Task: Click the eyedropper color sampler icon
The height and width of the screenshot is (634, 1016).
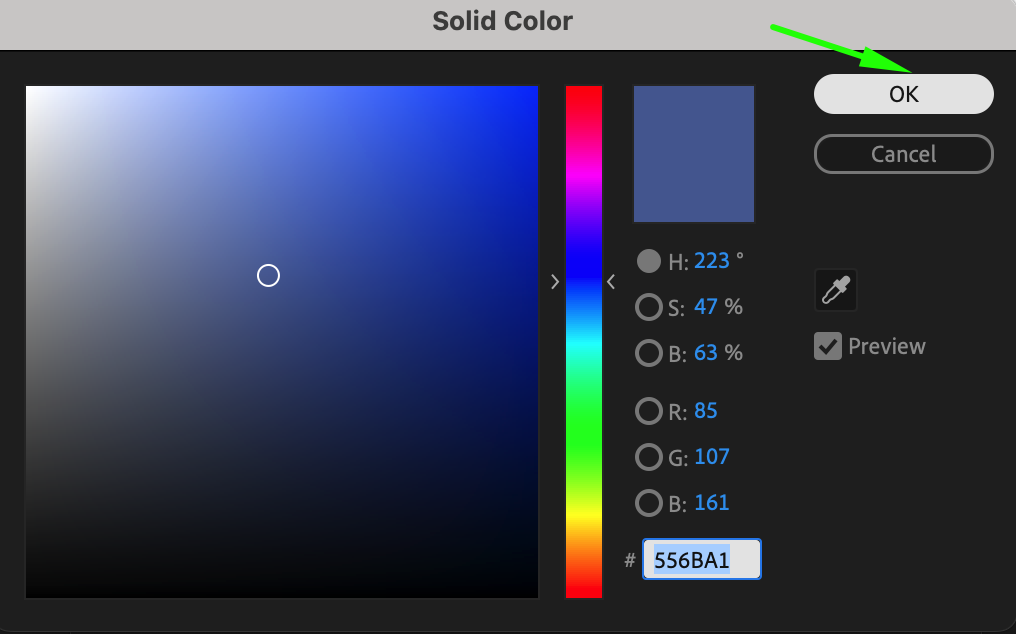Action: click(x=835, y=290)
